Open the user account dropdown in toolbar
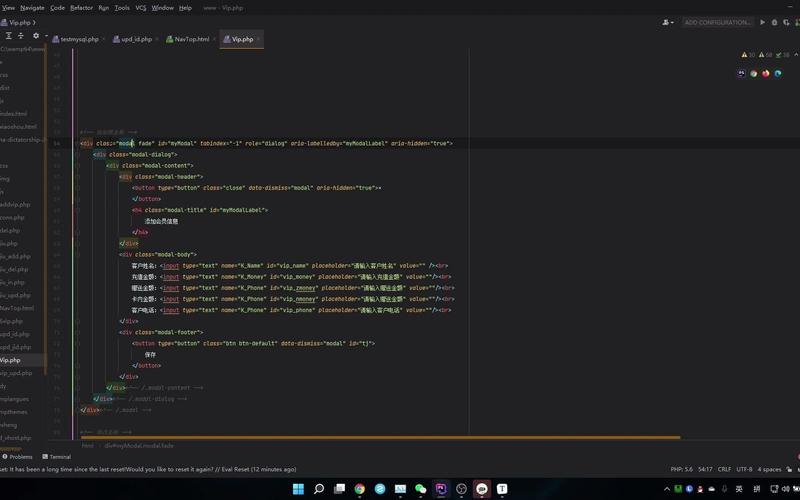800x500 pixels. (667, 22)
